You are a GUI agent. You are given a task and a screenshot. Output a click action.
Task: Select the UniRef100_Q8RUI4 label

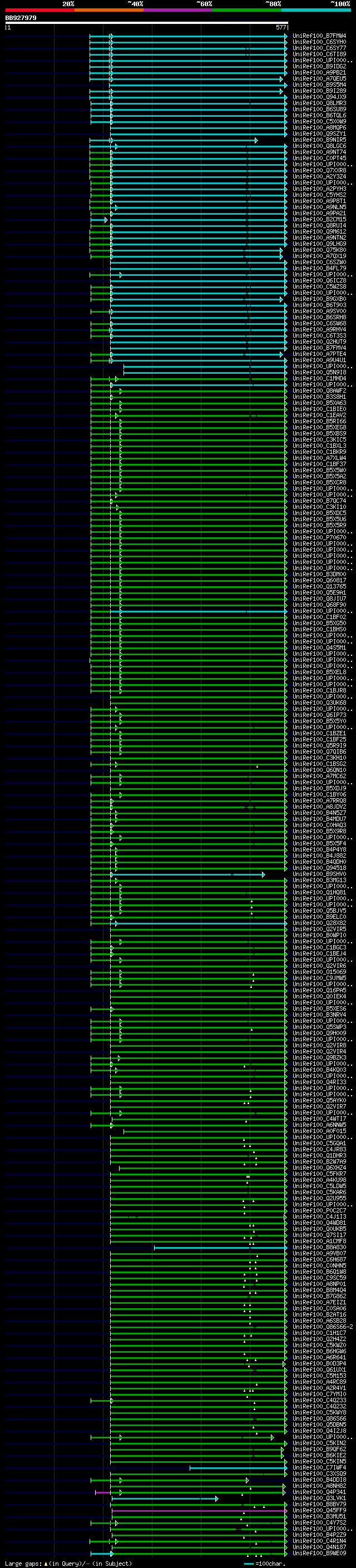pyautogui.click(x=319, y=226)
